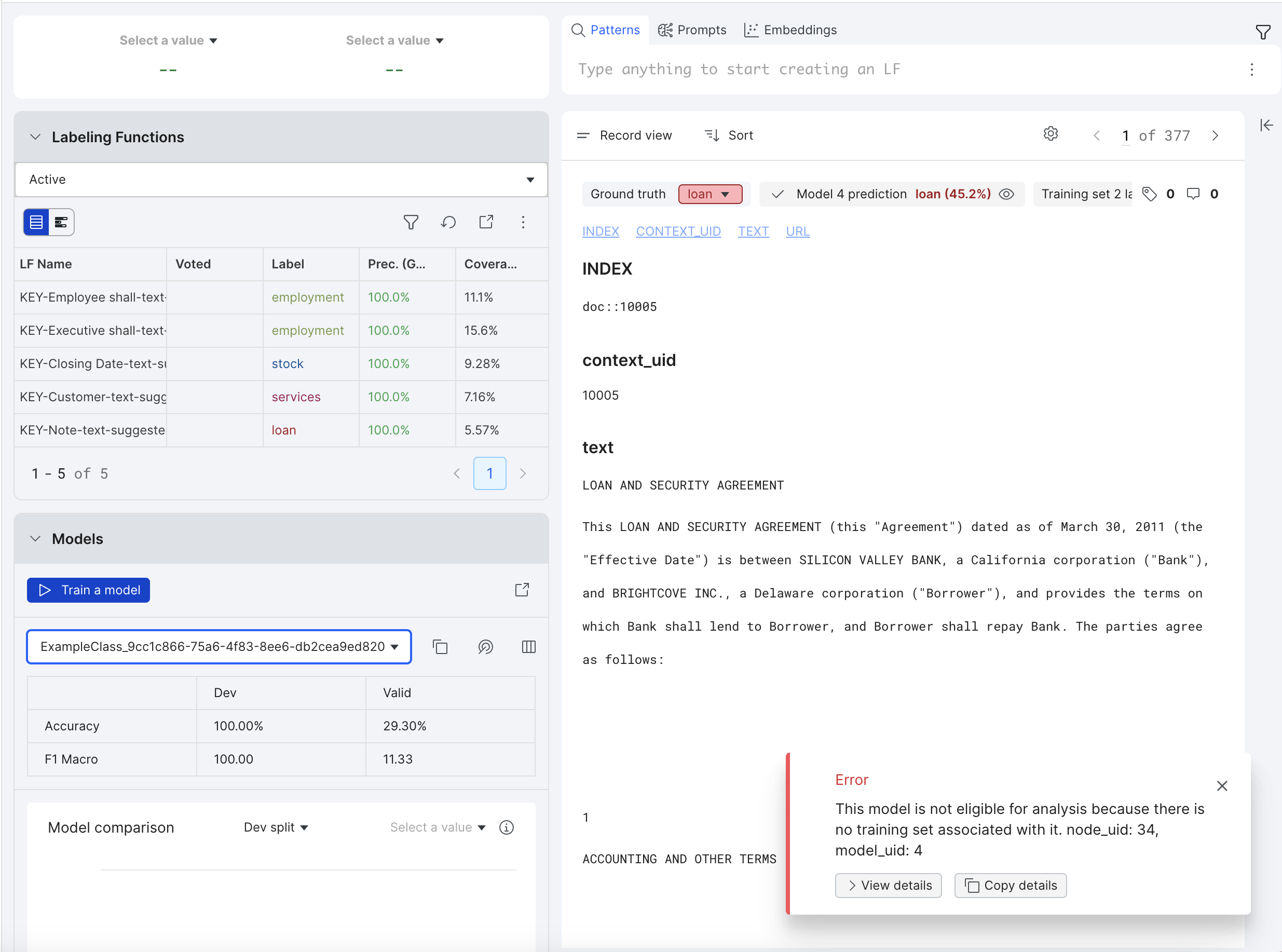This screenshot has height=952, width=1282.
Task: Open Labeling Functions in external view
Action: coord(487,222)
